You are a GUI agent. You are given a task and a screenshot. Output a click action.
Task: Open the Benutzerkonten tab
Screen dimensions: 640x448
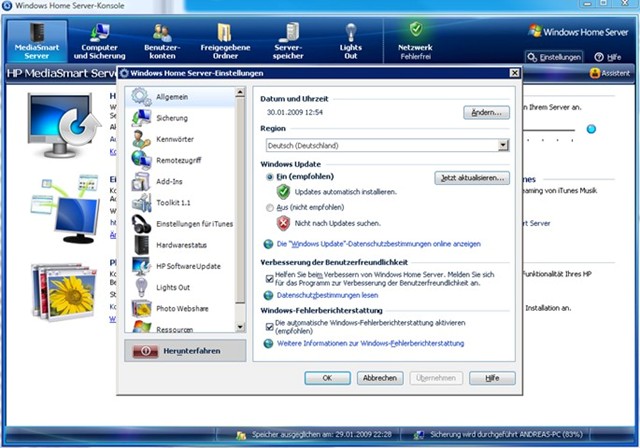(x=162, y=41)
